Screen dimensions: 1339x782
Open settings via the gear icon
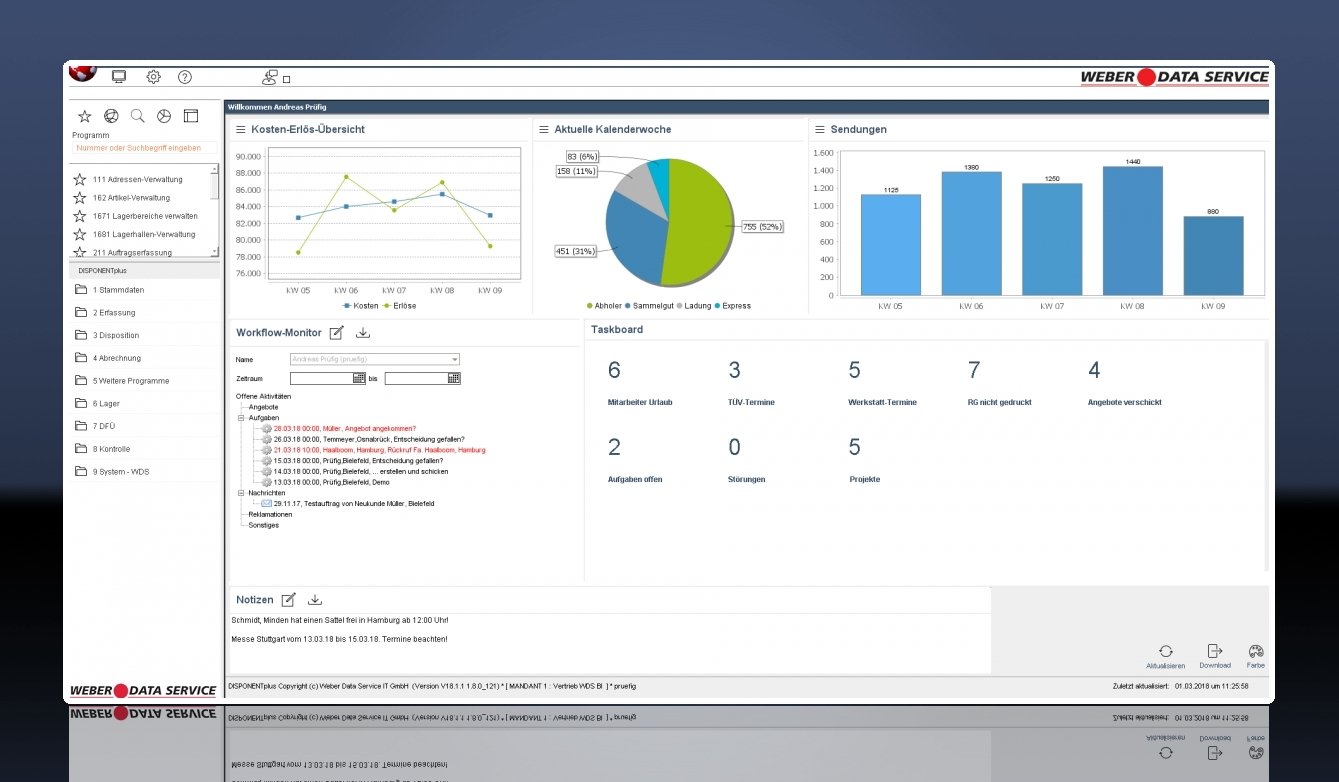tap(153, 77)
